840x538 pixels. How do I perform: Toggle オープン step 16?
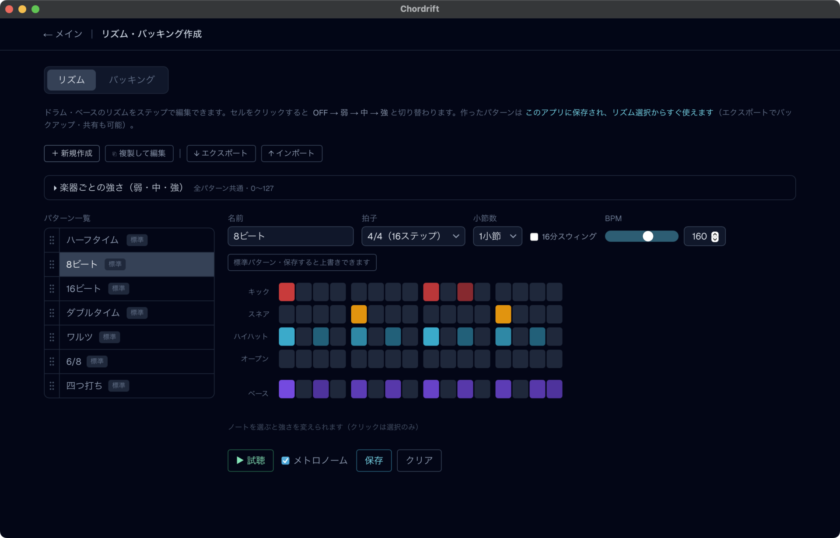[x=554, y=359]
